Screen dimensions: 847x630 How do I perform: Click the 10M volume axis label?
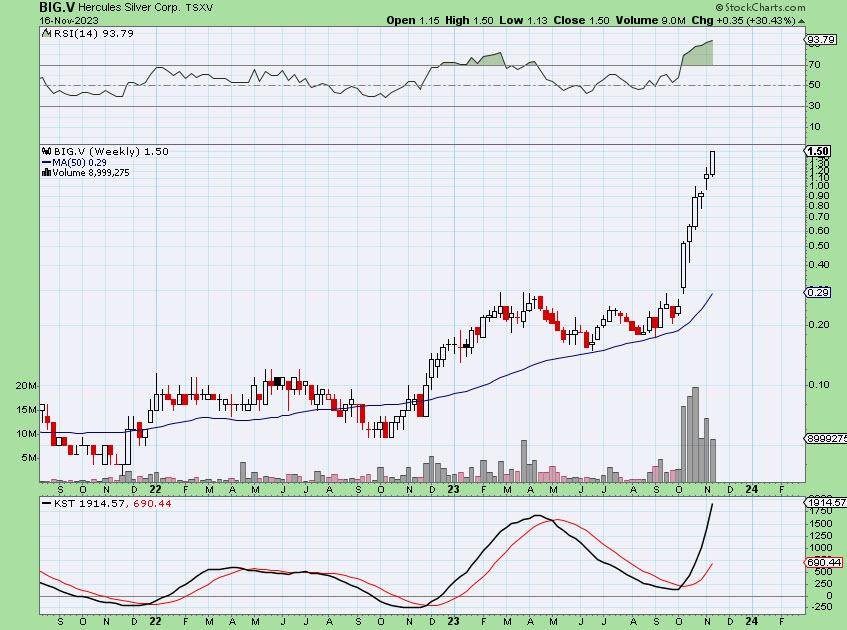coord(26,434)
